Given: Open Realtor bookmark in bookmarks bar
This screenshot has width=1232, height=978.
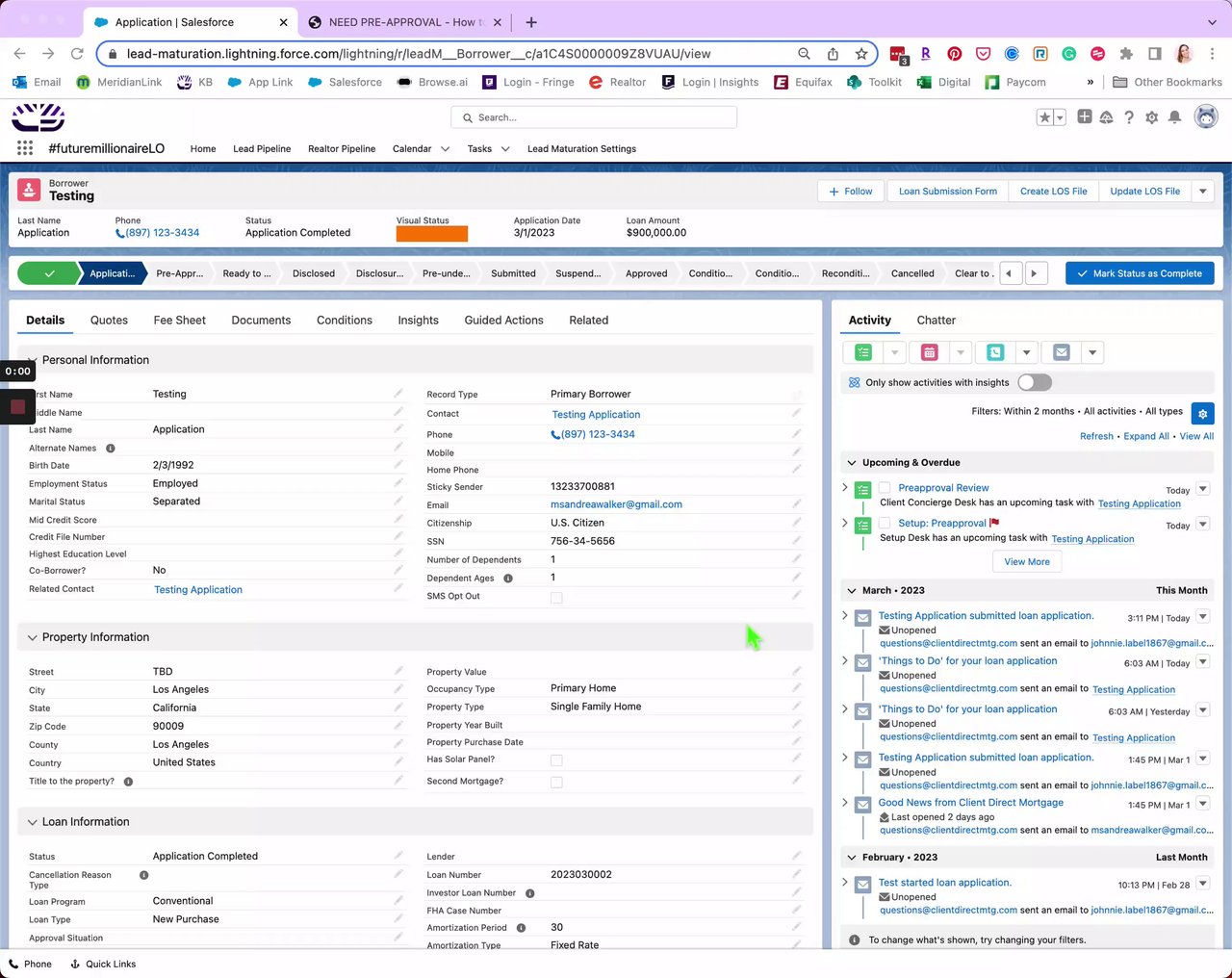Looking at the screenshot, I should pyautogui.click(x=617, y=82).
